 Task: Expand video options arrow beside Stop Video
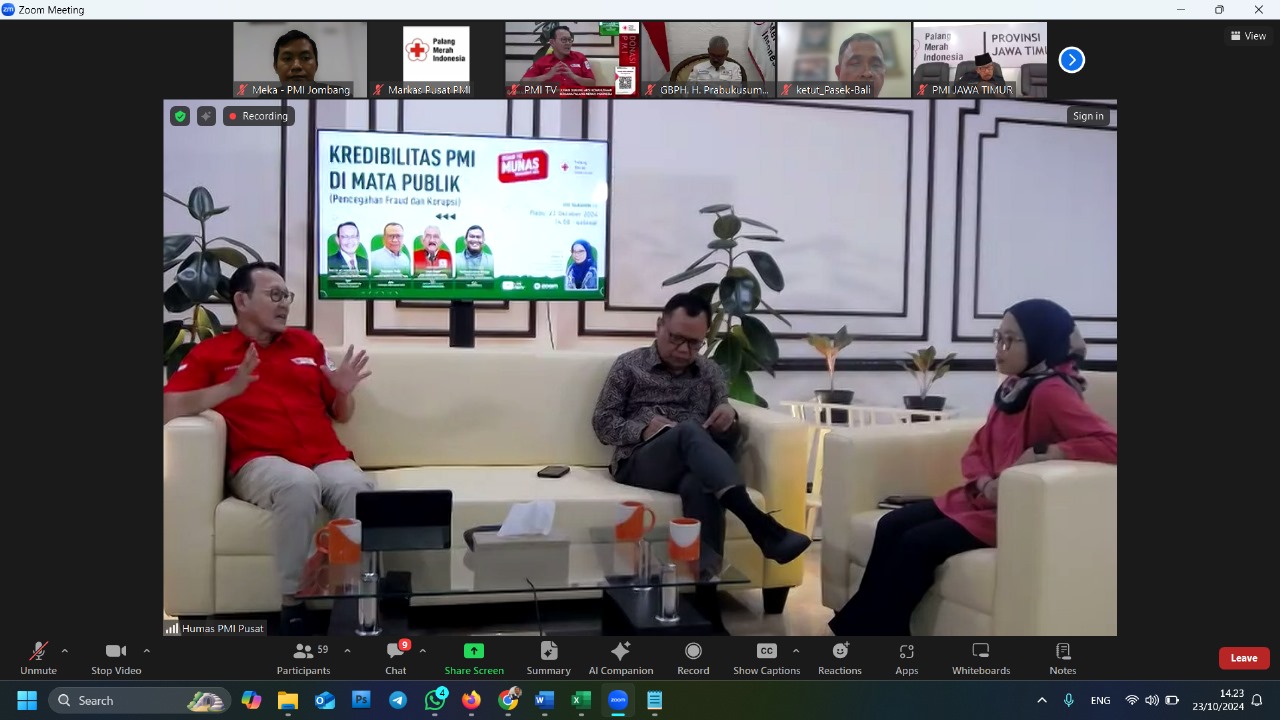(146, 651)
